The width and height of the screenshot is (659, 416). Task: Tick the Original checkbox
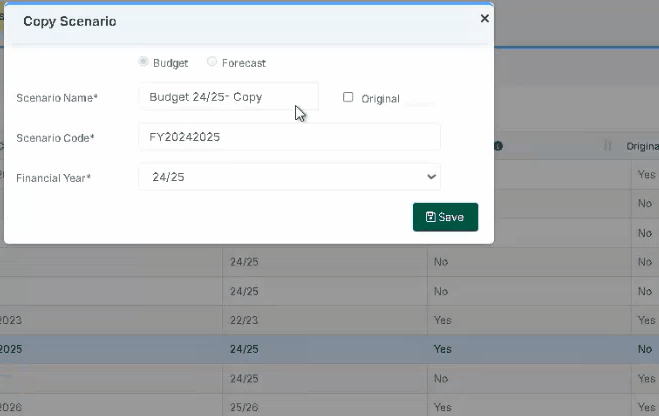tap(348, 97)
